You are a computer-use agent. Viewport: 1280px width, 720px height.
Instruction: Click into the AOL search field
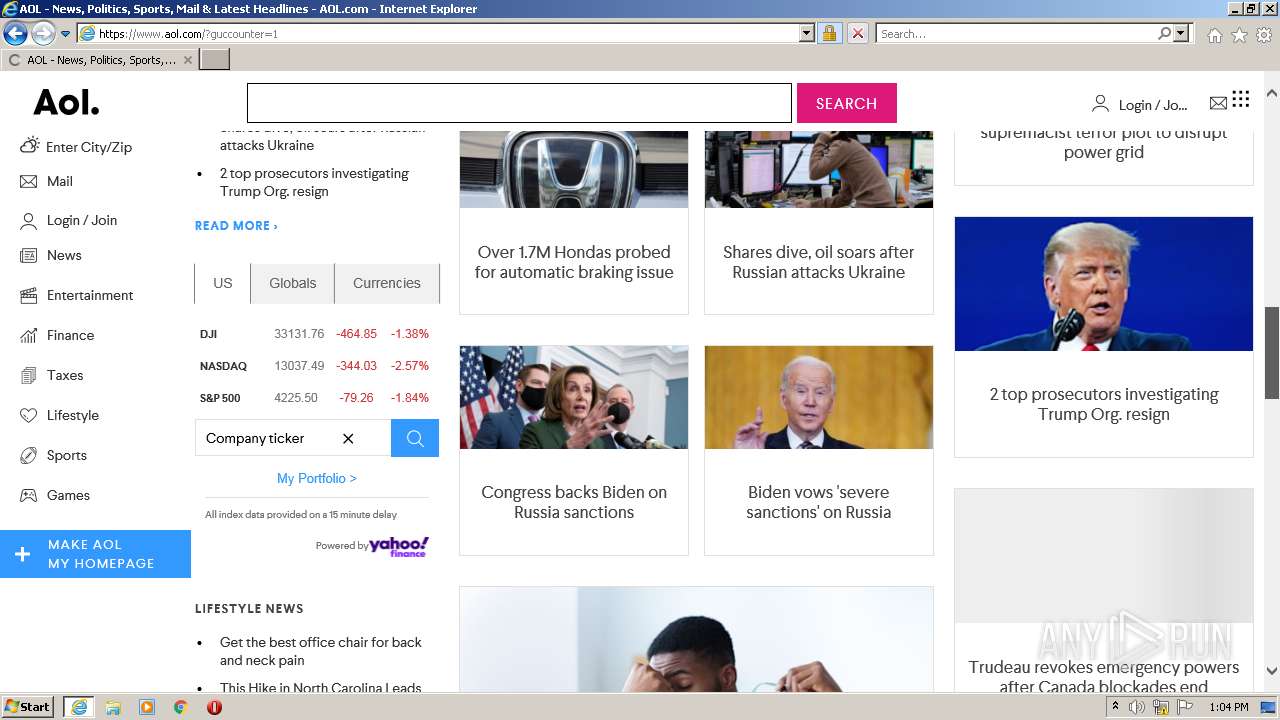(519, 103)
